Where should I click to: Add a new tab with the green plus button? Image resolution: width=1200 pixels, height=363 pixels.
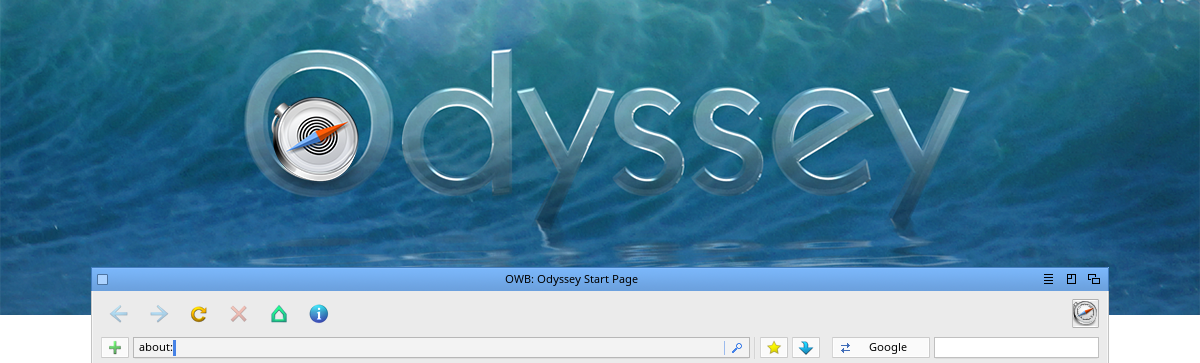(115, 348)
